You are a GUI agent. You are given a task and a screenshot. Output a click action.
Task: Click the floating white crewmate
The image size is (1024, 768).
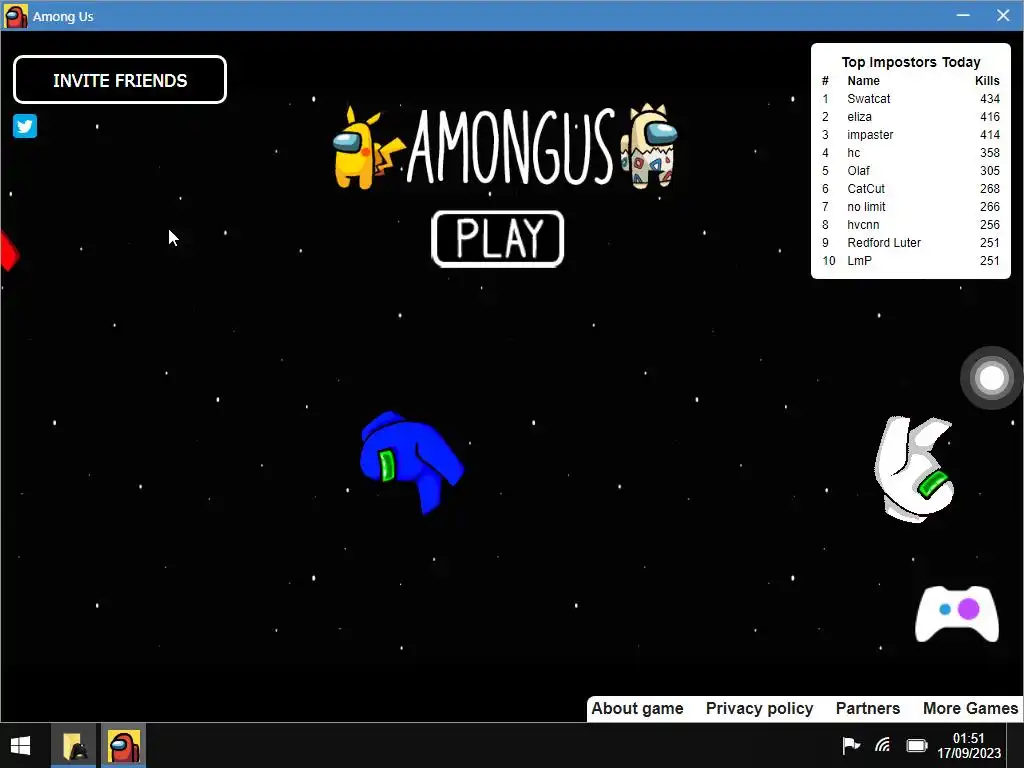pos(914,469)
